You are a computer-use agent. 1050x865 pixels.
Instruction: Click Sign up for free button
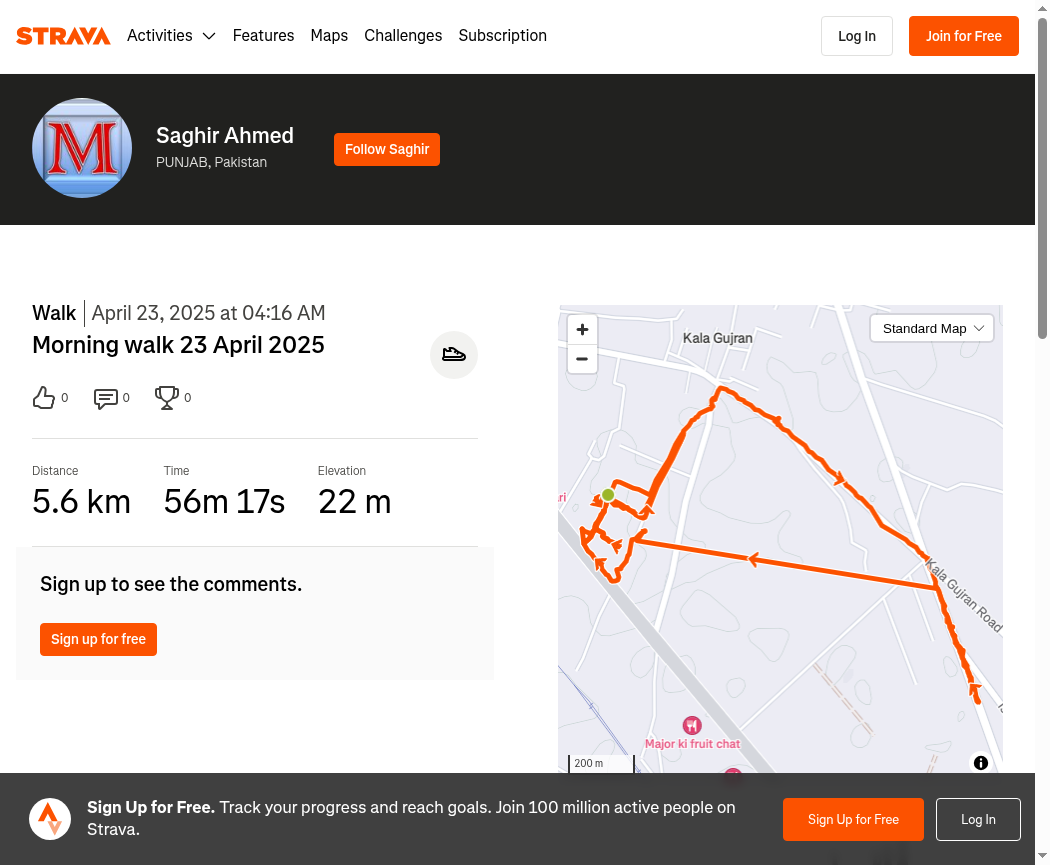98,639
